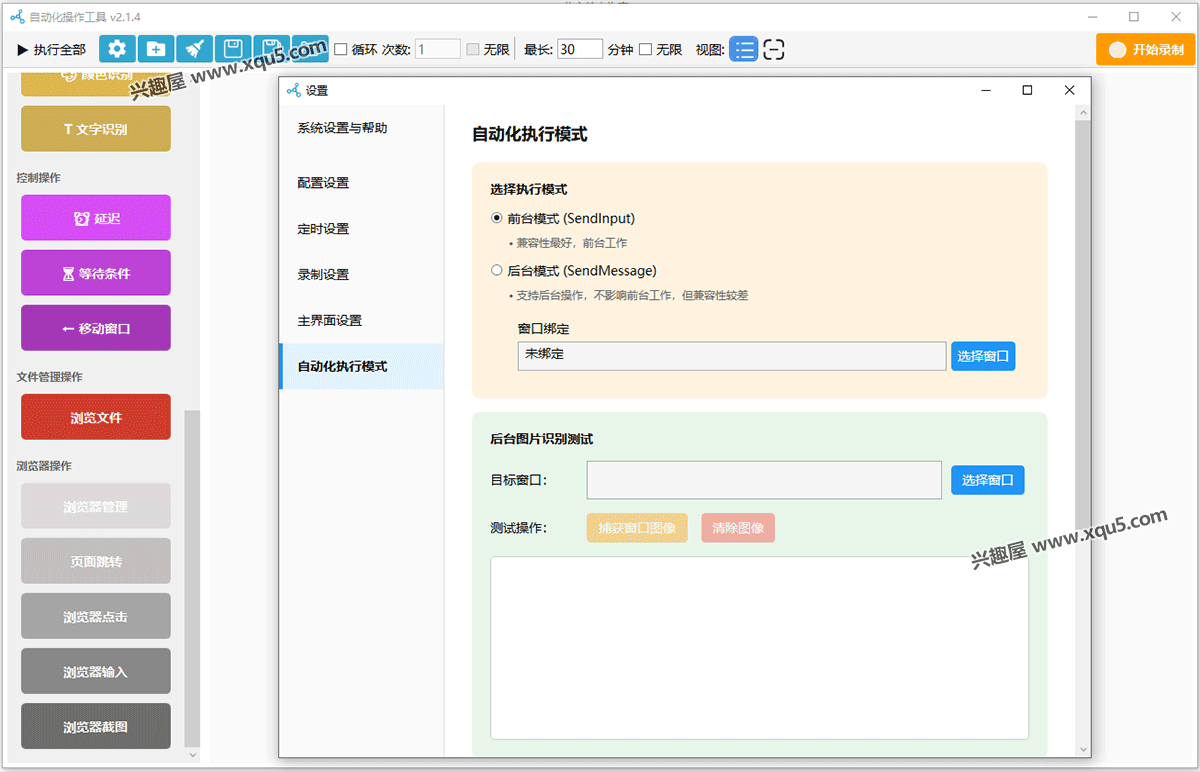Click the new folder plus icon

[156, 49]
